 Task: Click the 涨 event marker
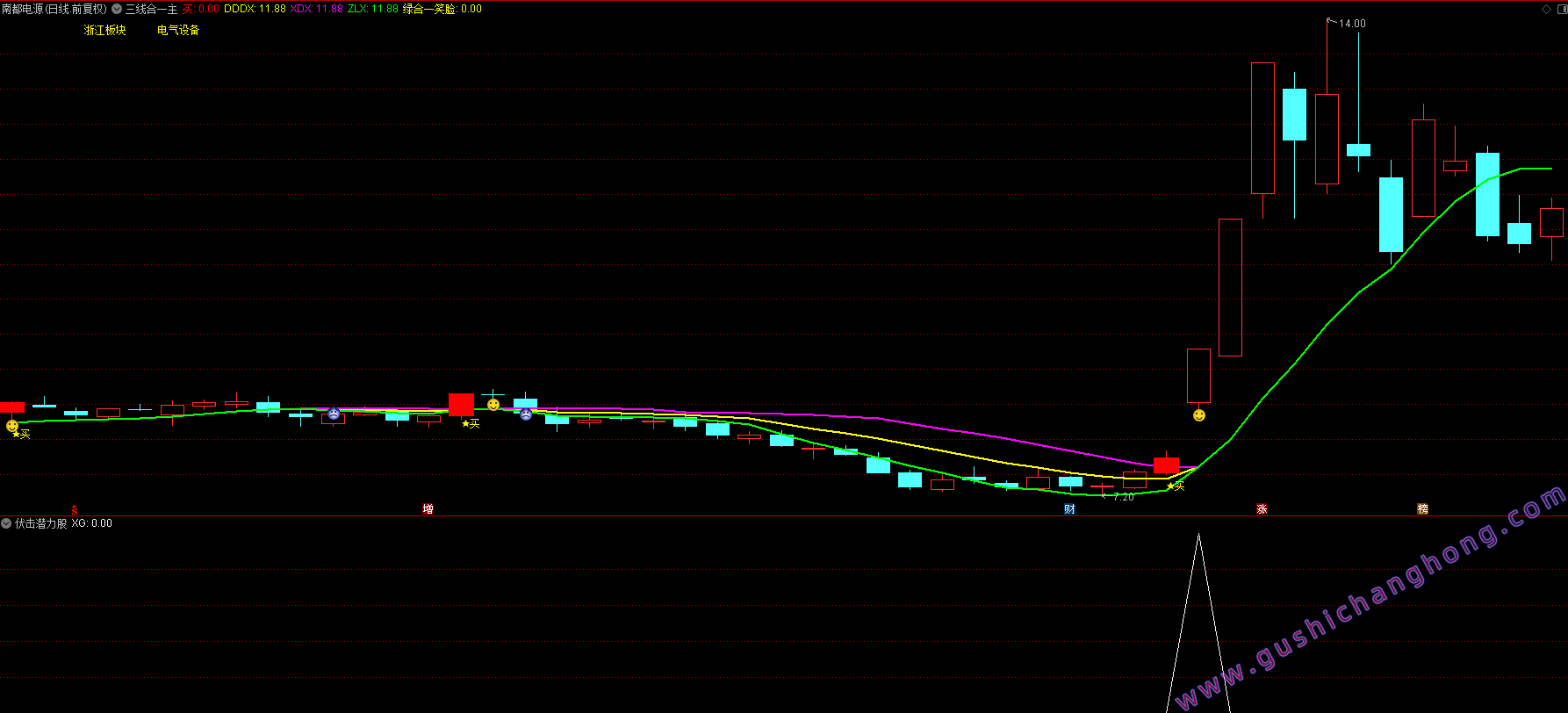coord(1262,509)
